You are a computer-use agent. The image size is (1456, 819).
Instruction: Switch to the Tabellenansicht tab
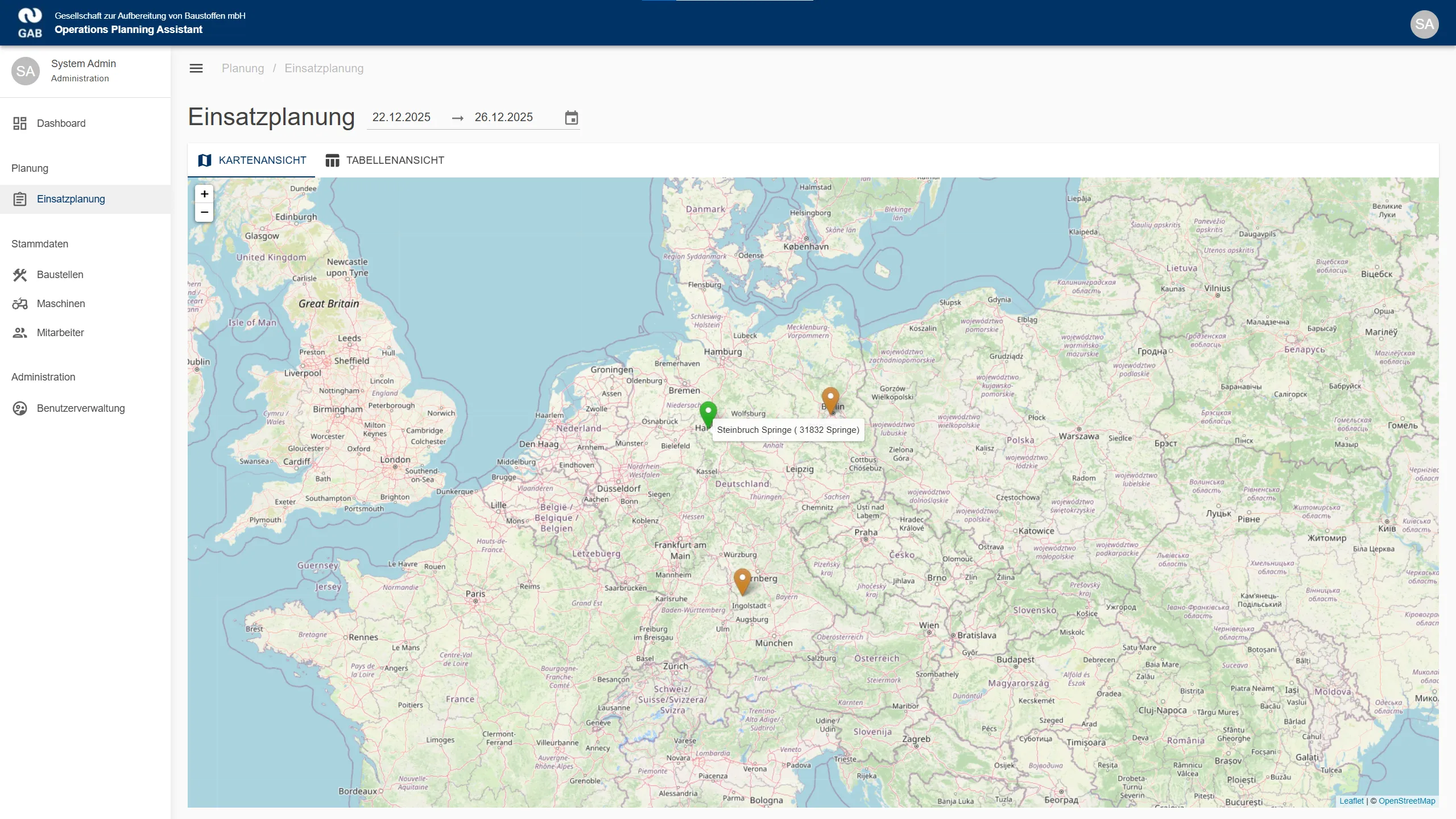[x=384, y=160]
